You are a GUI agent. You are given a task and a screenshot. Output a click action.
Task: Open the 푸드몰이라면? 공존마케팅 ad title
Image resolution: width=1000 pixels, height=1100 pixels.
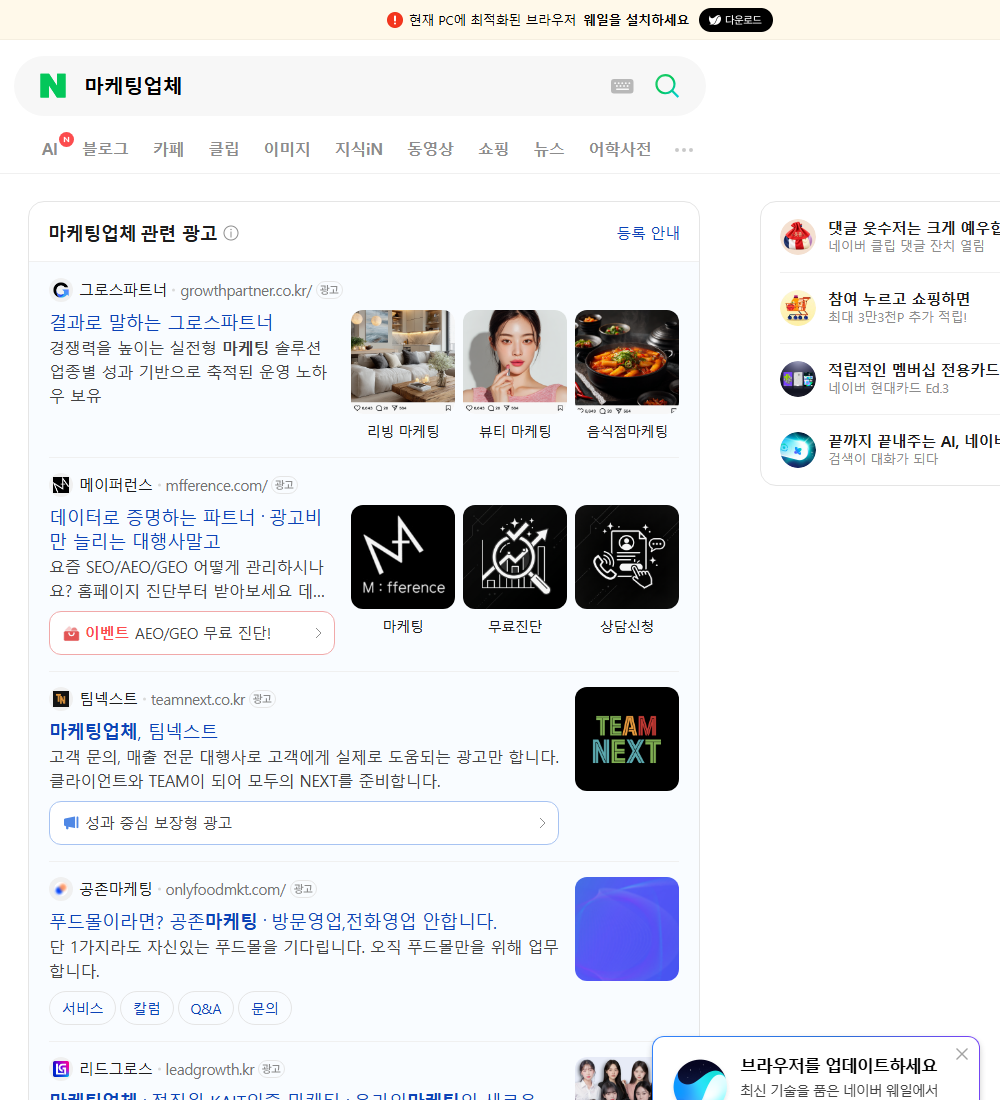273,921
